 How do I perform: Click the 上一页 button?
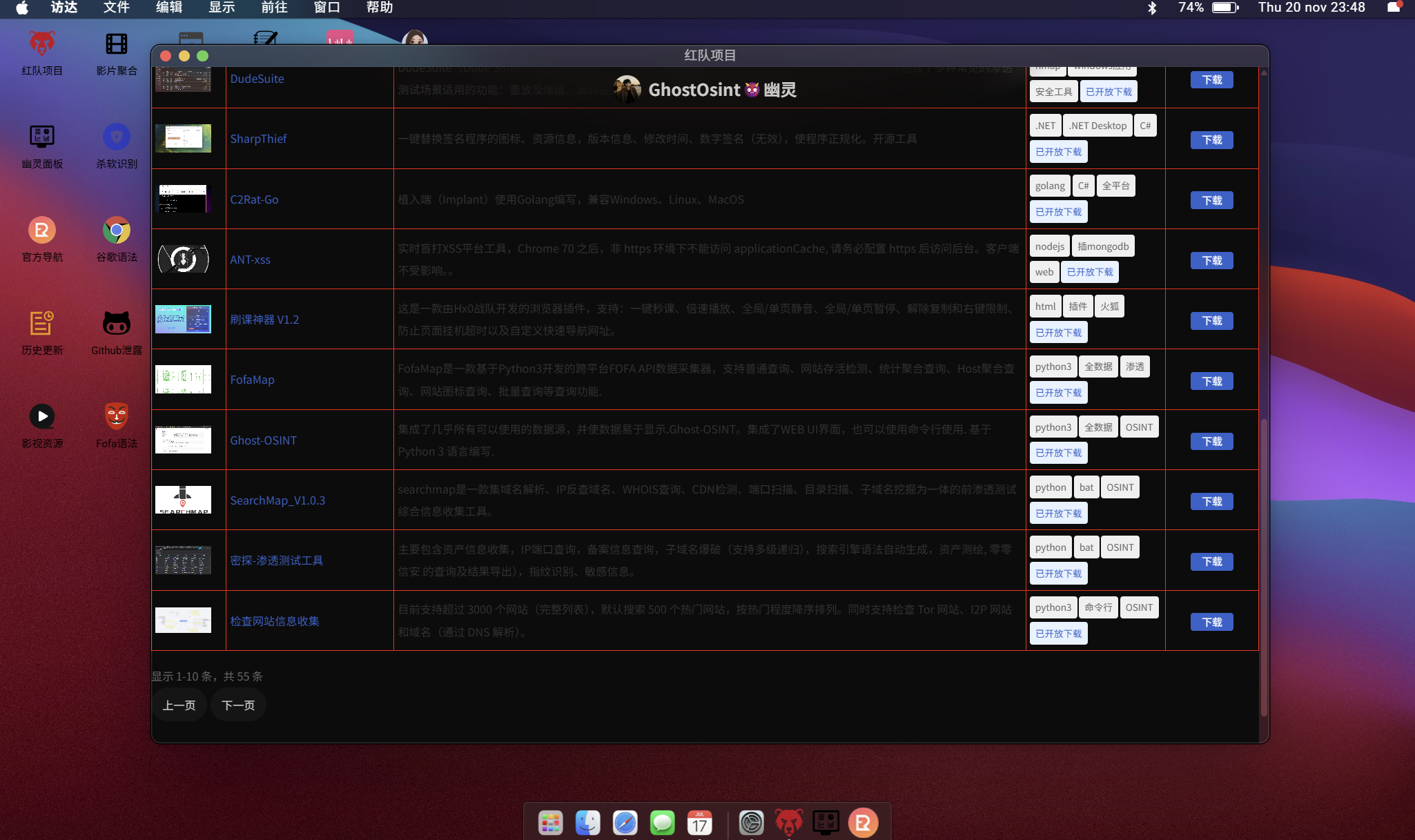[179, 705]
